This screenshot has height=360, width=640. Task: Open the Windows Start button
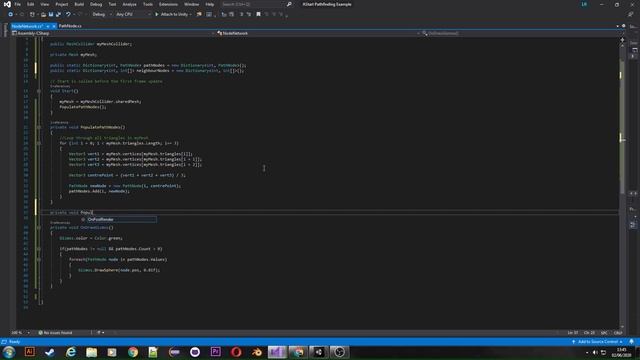click(9, 352)
